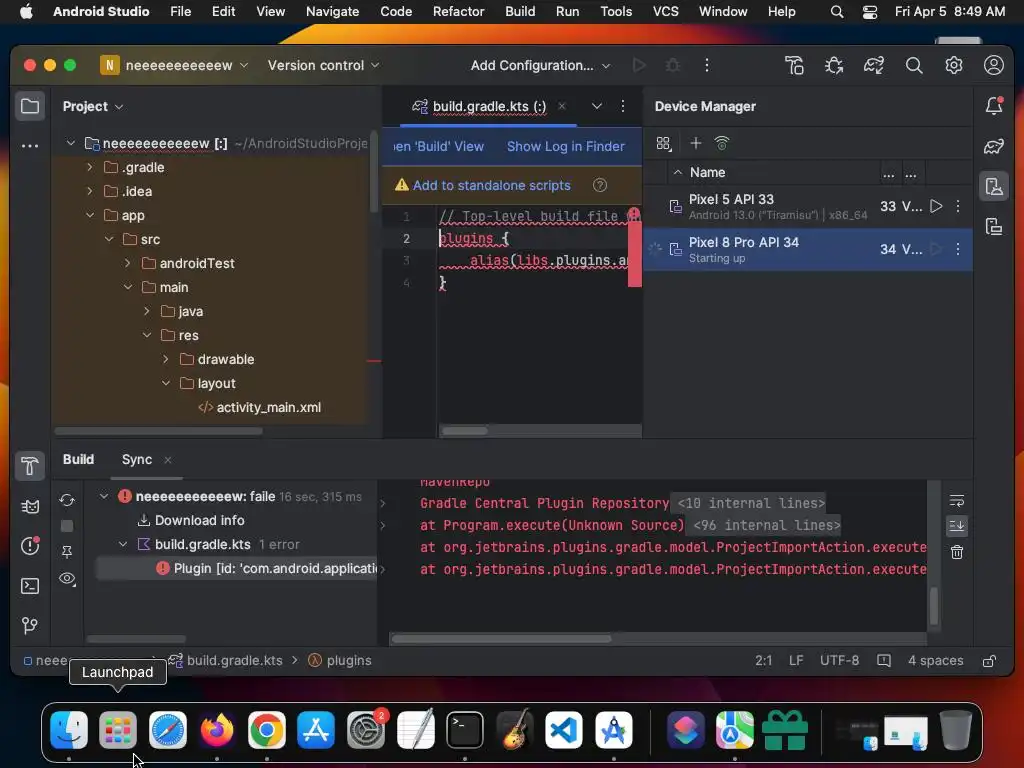Open the account profile icon
The image size is (1024, 768).
pos(993,65)
